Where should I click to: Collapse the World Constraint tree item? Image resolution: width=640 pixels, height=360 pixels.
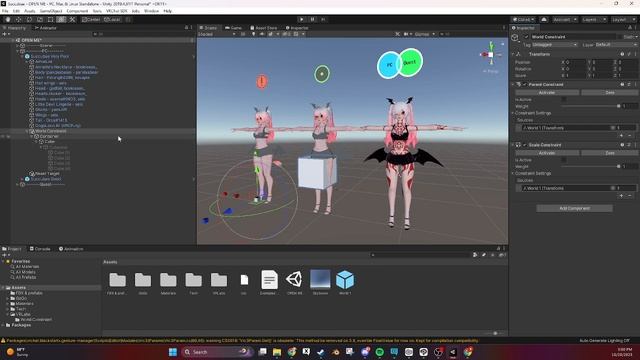coord(27,131)
